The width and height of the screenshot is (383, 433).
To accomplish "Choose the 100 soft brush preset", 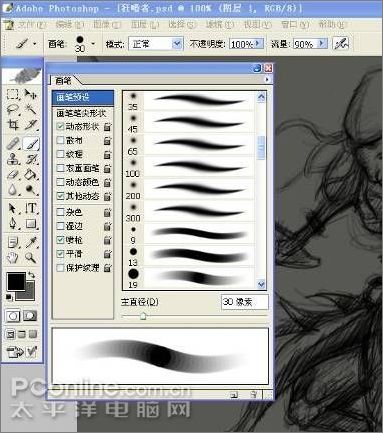I will click(x=189, y=167).
